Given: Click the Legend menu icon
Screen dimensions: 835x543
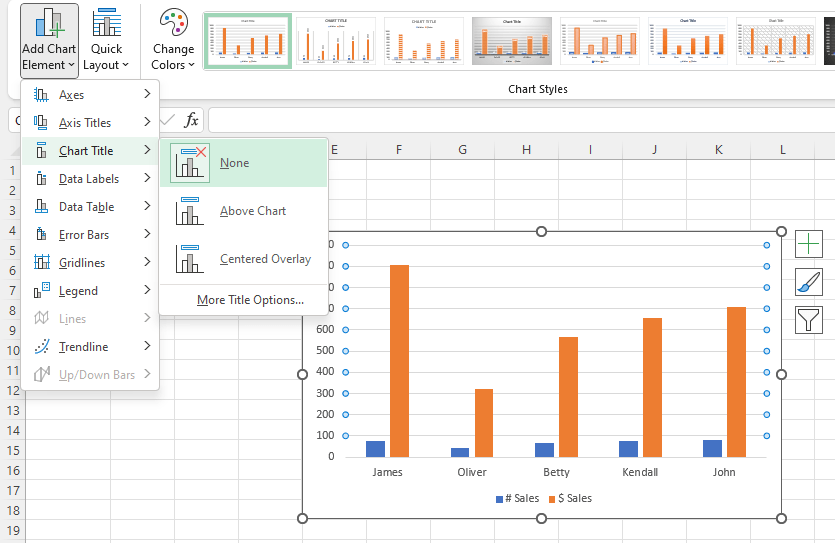Looking at the screenshot, I should (42, 290).
